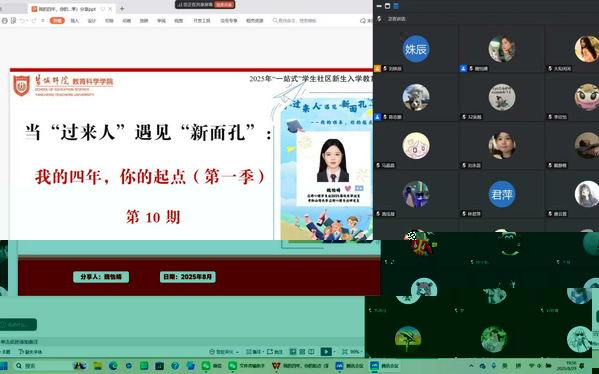599x374 pixels.
Task: Toggle the 批注 comments button in status bar
Action: click(x=275, y=351)
